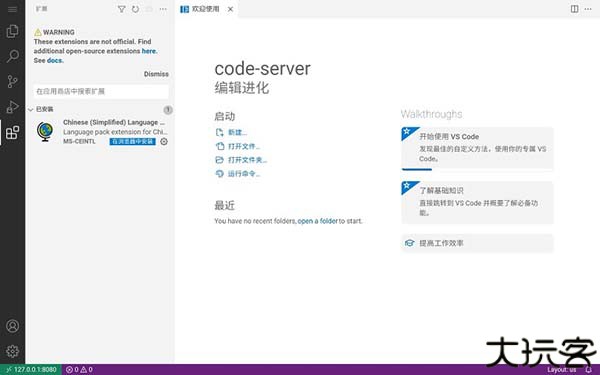Viewport: 600px width, 375px height.
Task: Open the Search view in activity bar
Action: [12, 56]
